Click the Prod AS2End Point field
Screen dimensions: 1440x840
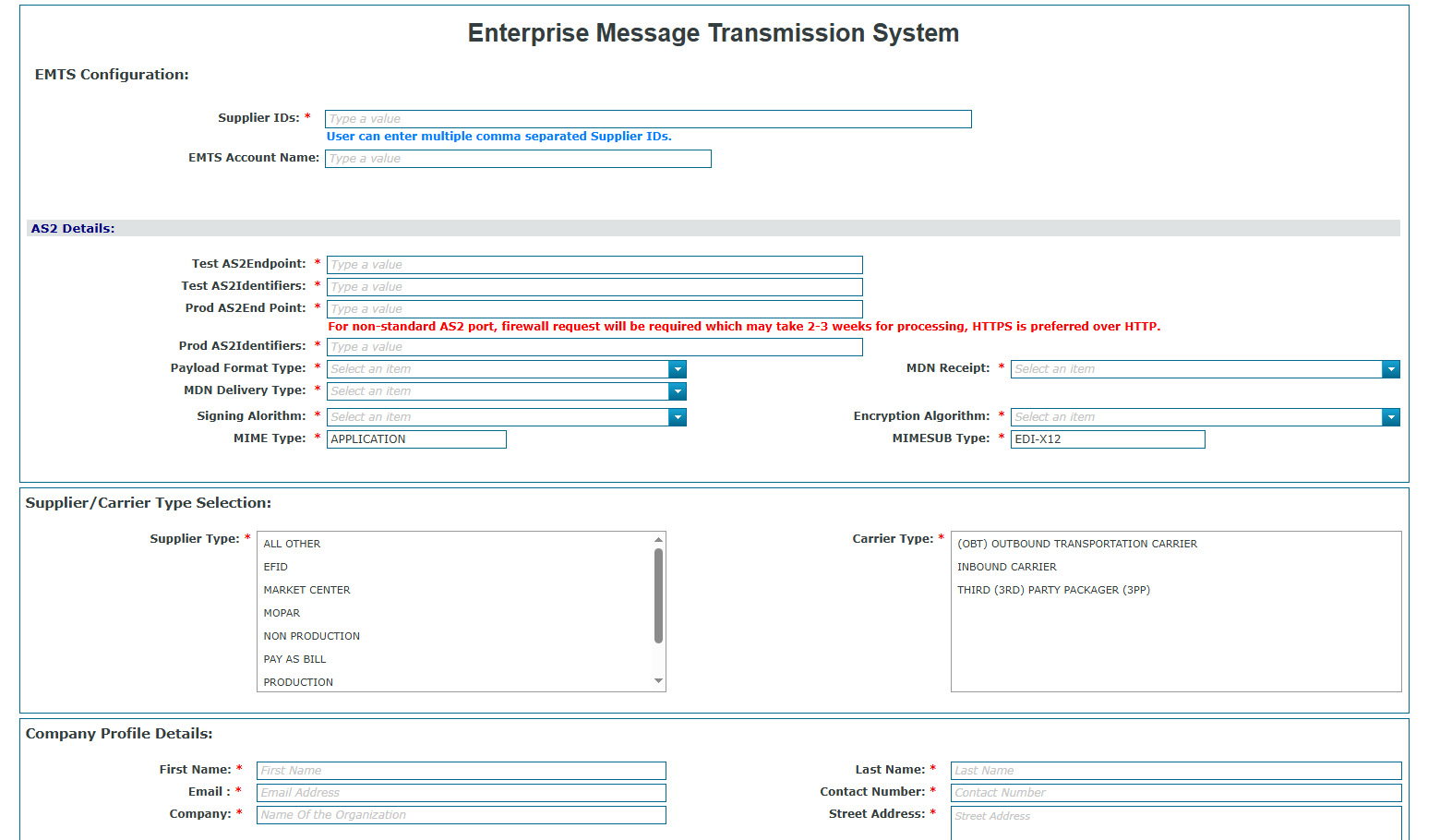click(594, 308)
